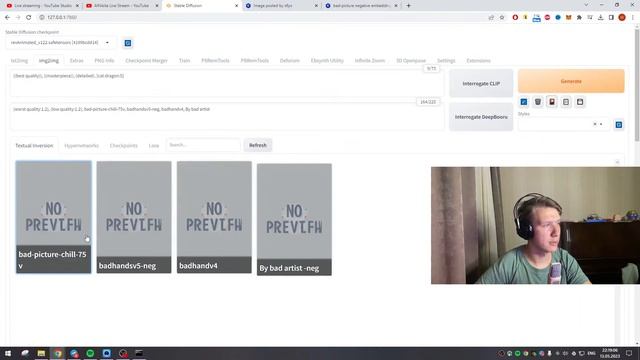Open the Settings tab
This screenshot has width=640, height=360.
pyautogui.click(x=446, y=60)
